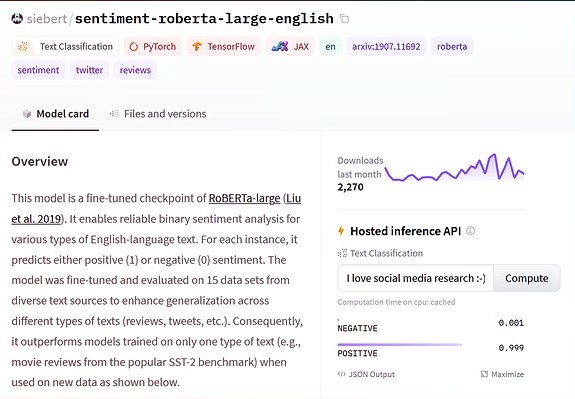Open the arxiv:1907.11692 tag

tap(386, 47)
